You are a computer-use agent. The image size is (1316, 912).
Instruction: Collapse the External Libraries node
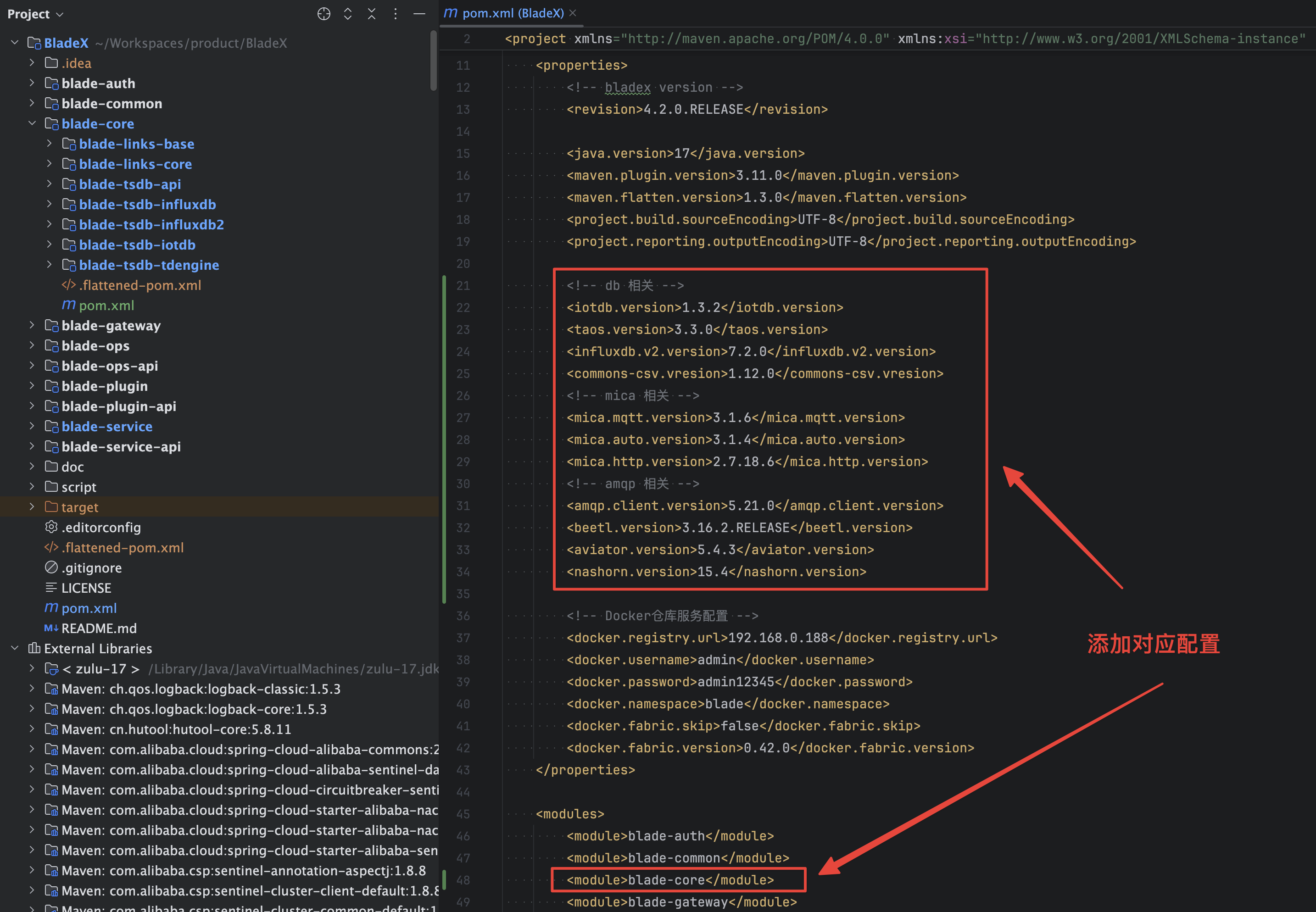point(15,648)
